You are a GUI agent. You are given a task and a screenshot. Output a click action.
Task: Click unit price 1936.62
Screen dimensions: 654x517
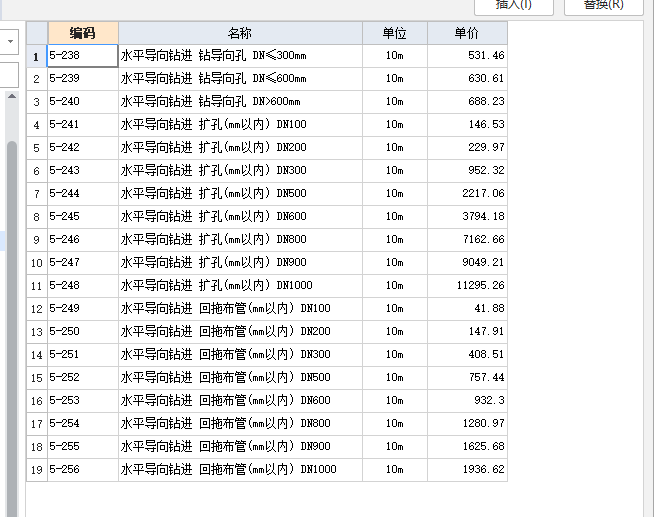(x=468, y=469)
